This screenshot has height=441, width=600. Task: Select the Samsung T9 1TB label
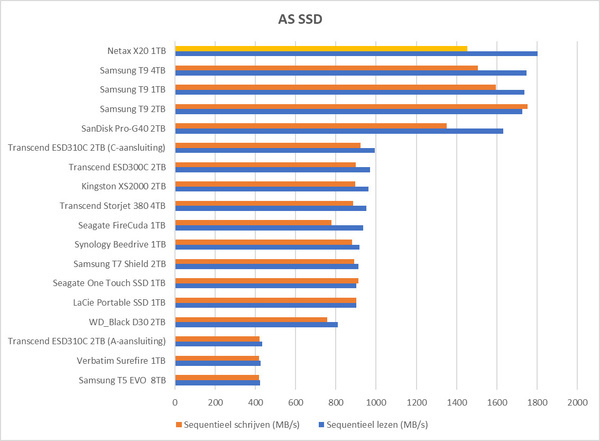pos(133,90)
